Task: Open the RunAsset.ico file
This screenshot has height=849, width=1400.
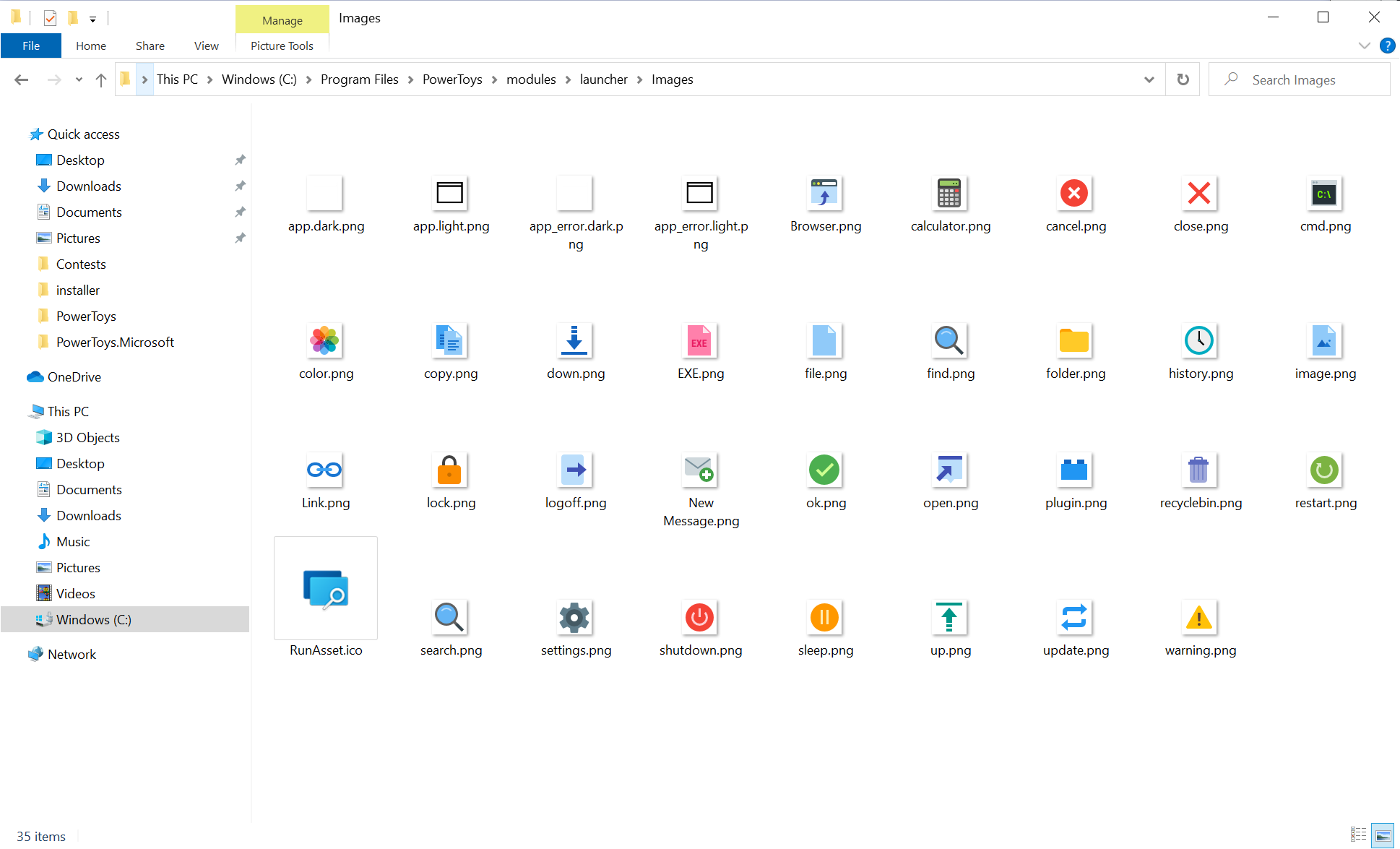Action: click(325, 587)
